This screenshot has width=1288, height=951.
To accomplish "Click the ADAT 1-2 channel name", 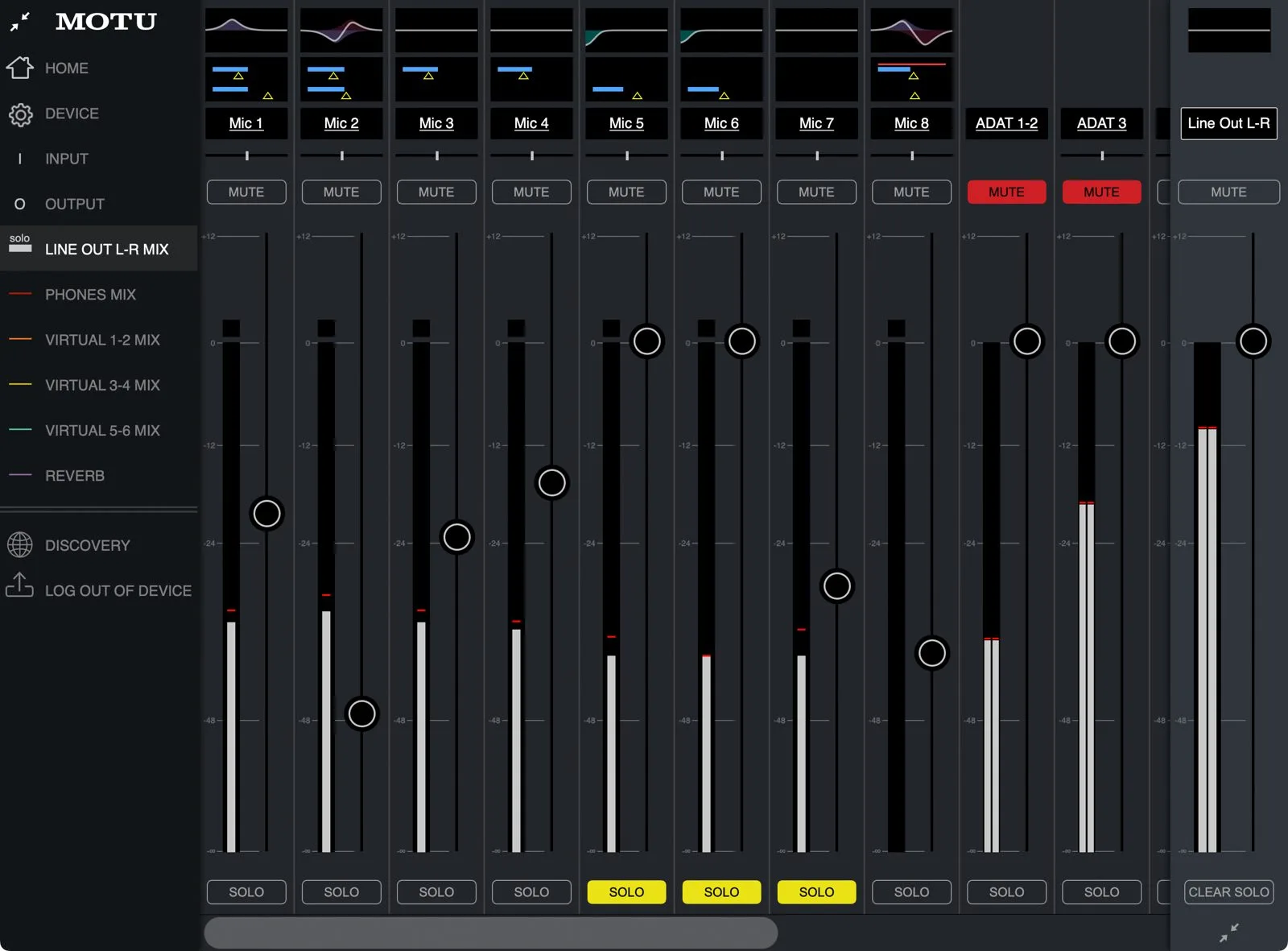I will tap(1006, 123).
